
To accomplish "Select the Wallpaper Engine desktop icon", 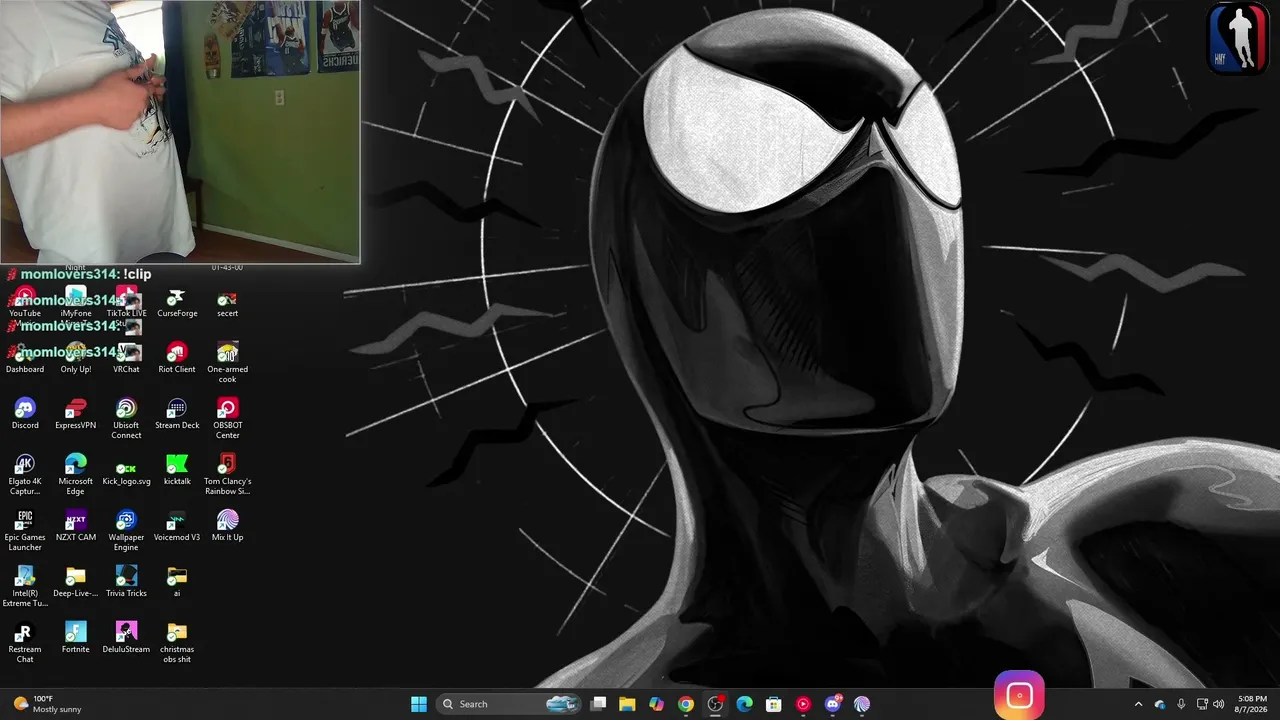I will pos(126,532).
